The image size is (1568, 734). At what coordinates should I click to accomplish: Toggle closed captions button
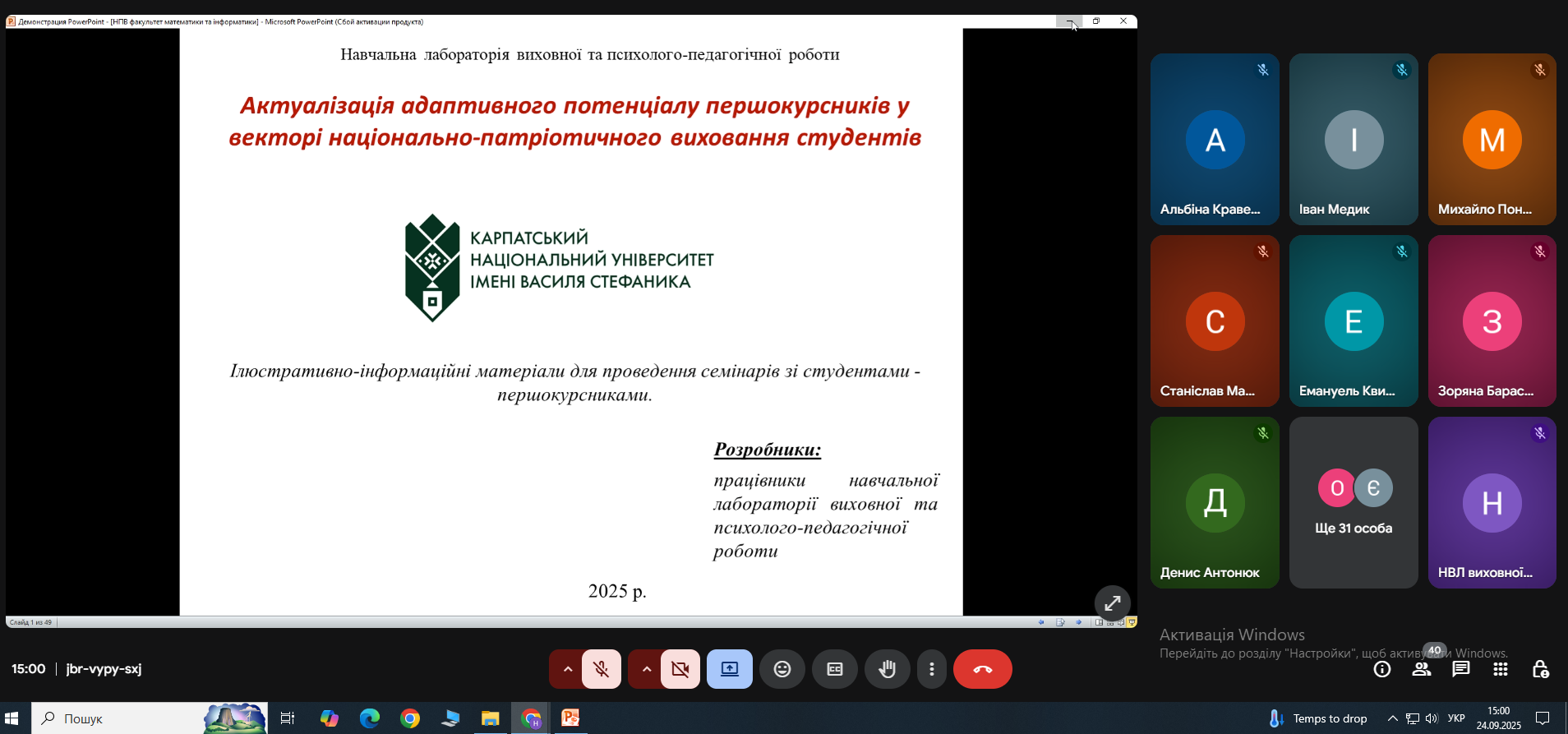pos(835,669)
